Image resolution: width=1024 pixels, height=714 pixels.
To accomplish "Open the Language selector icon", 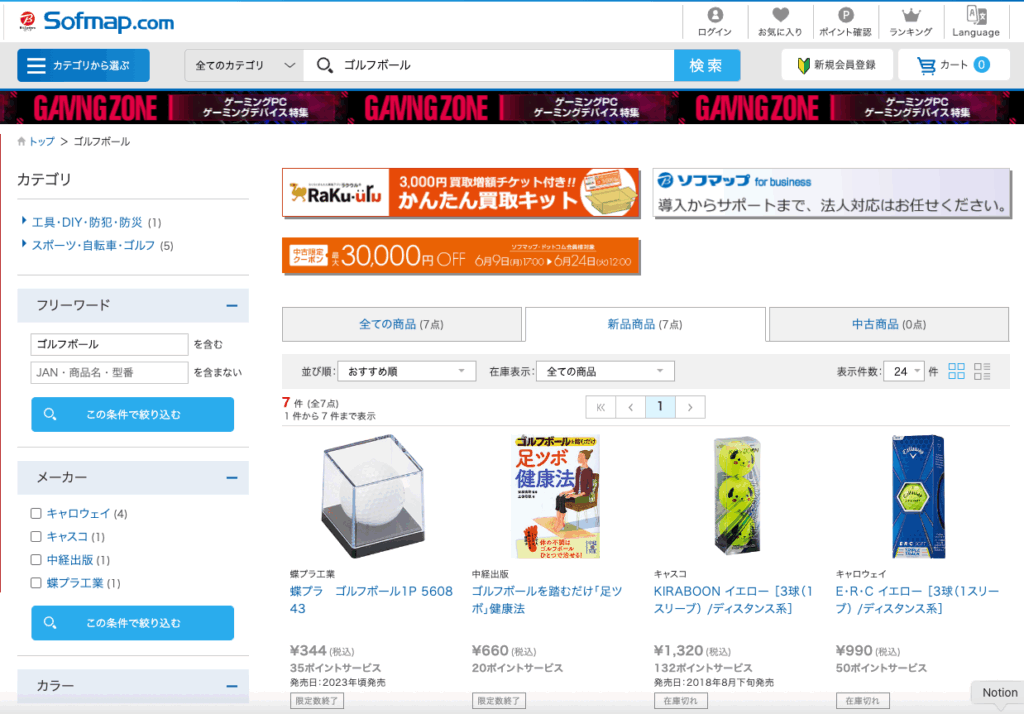I will 976,22.
